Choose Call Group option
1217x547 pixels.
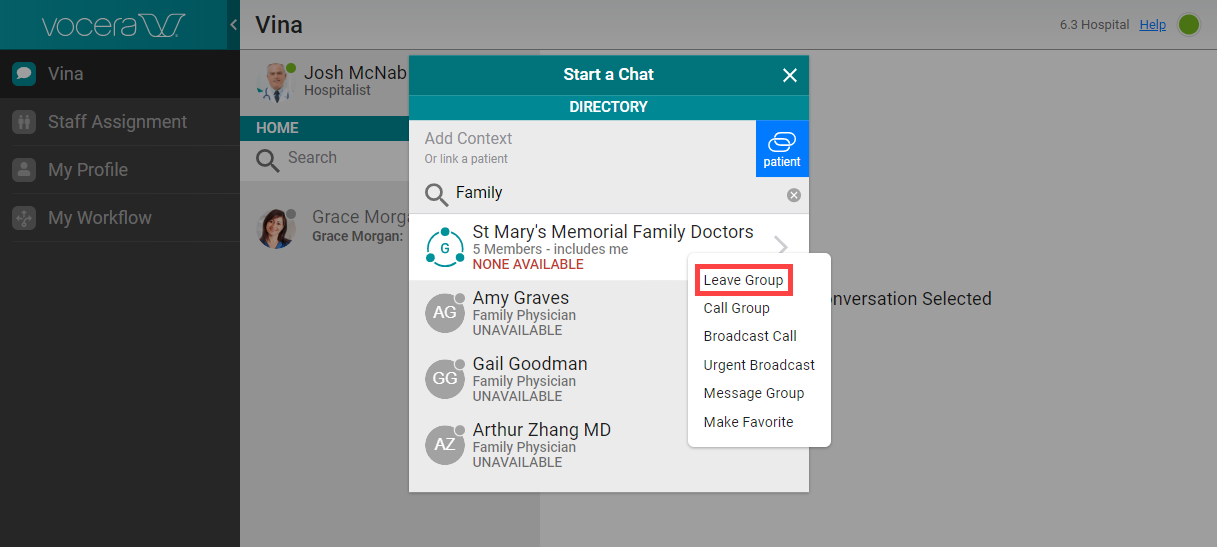click(x=736, y=308)
